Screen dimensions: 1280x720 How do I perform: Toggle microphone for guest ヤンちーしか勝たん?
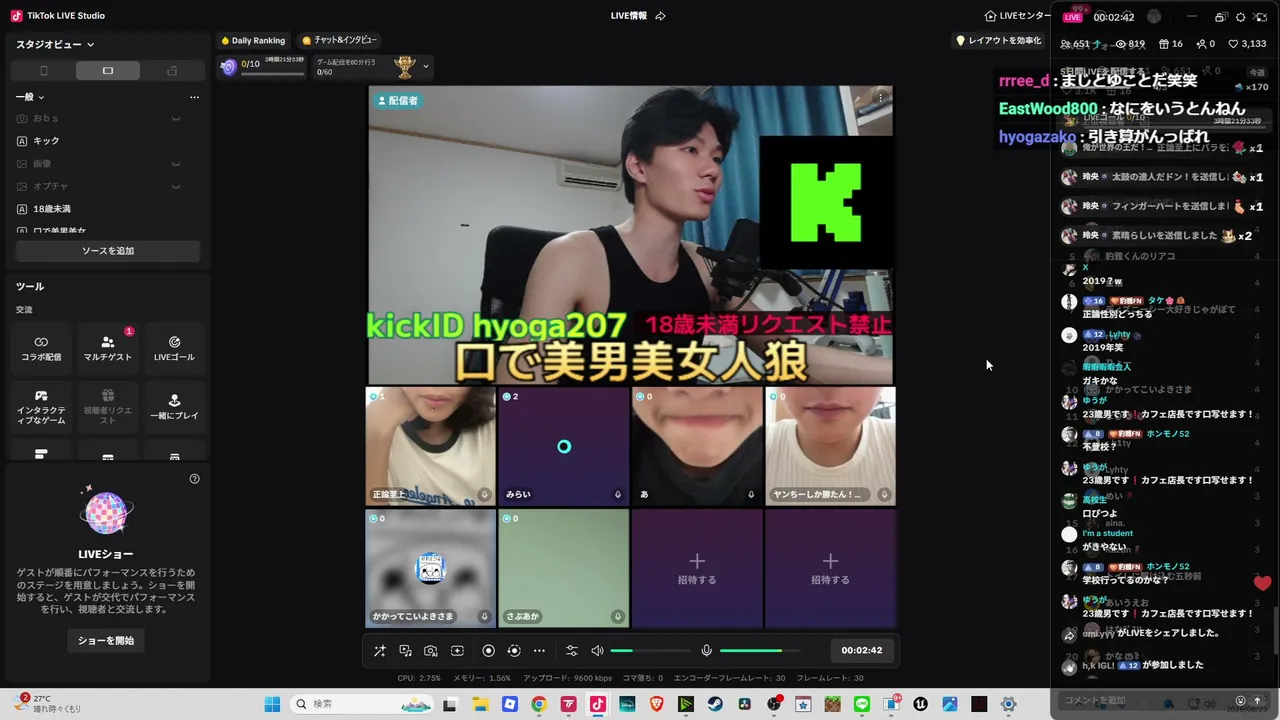(x=884, y=494)
